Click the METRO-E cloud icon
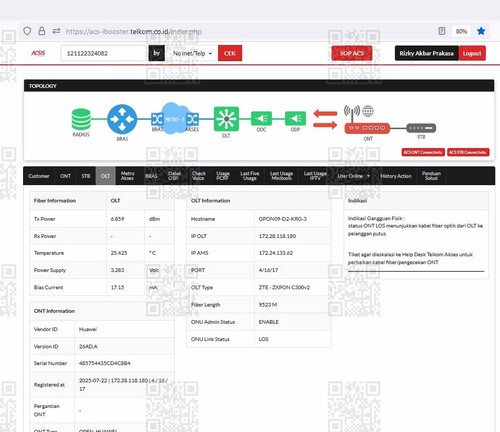Viewport: 500px width, 432px height. point(174,118)
